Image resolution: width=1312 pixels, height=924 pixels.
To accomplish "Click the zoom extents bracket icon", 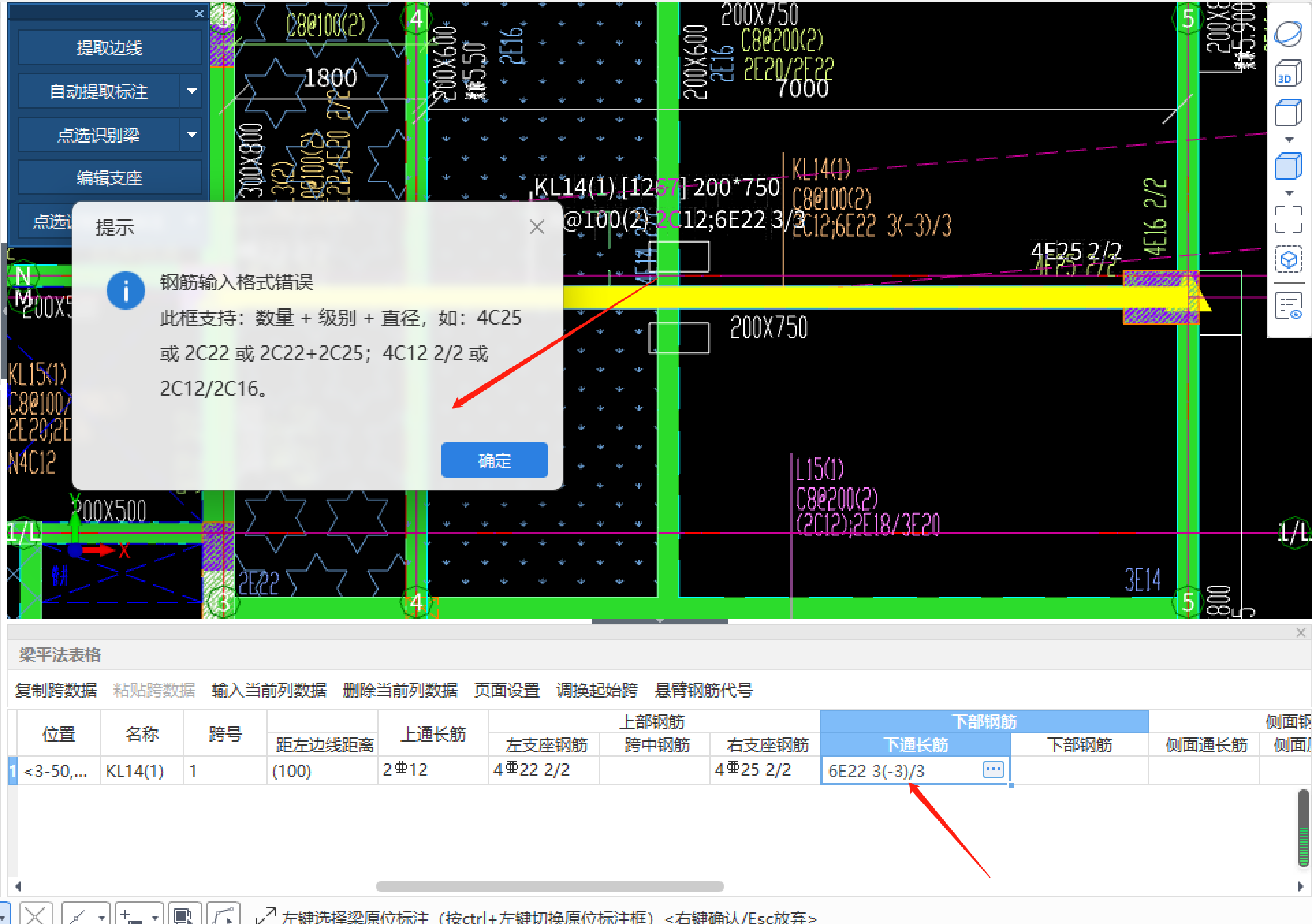I will [1288, 219].
